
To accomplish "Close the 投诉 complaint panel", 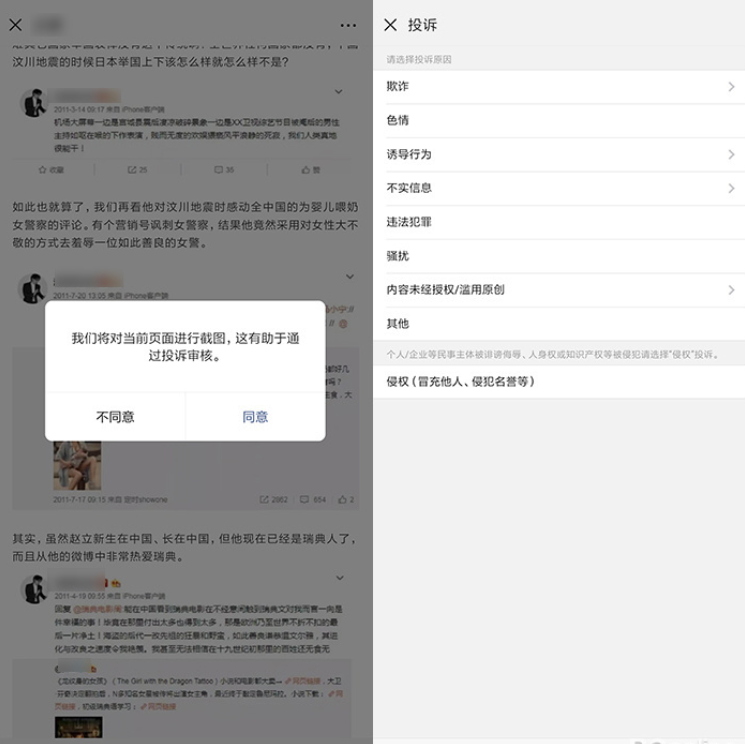I will coord(391,25).
